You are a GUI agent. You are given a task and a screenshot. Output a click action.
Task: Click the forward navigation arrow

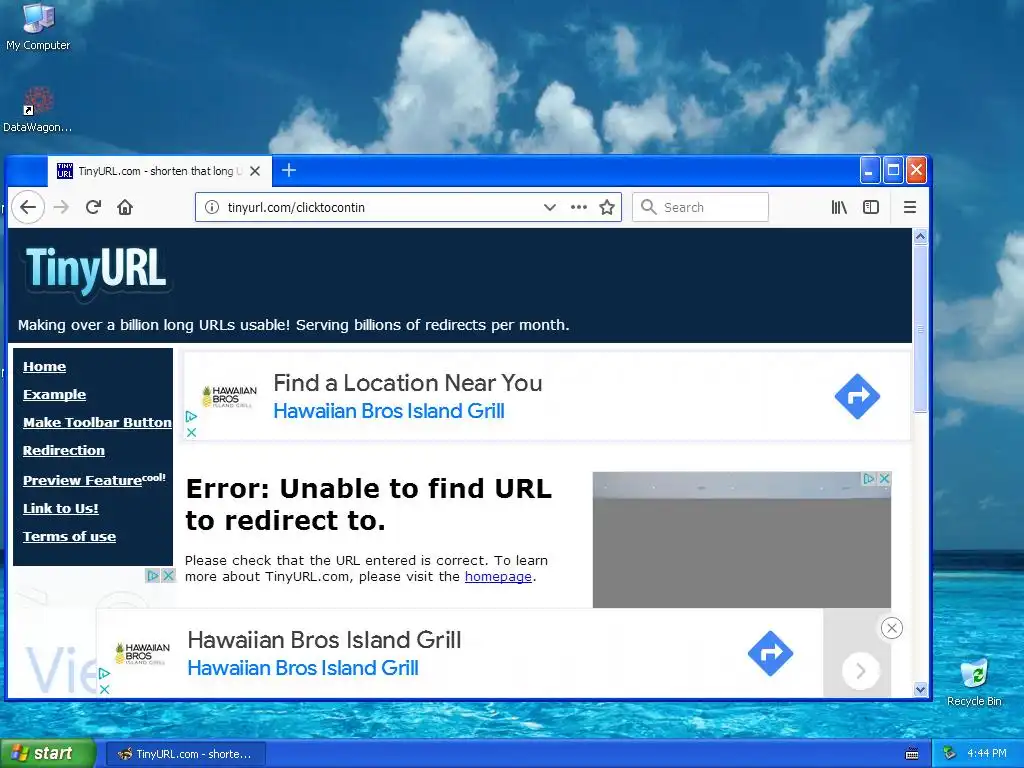coord(61,207)
